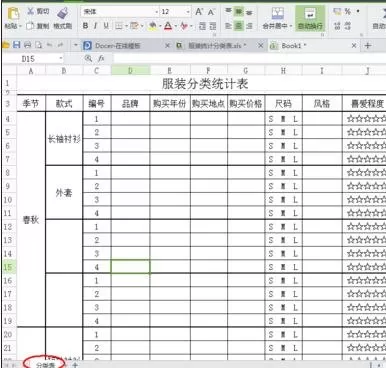Click magnifier icon beside fx

point(88,59)
